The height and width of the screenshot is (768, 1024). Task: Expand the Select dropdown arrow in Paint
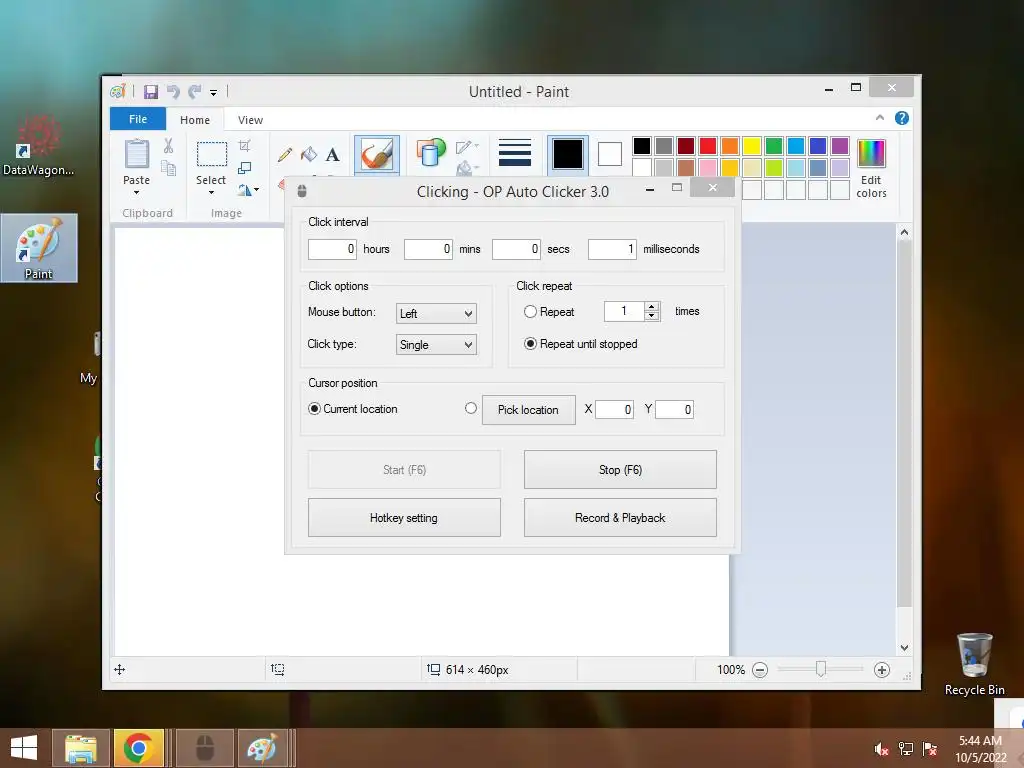pos(212,193)
